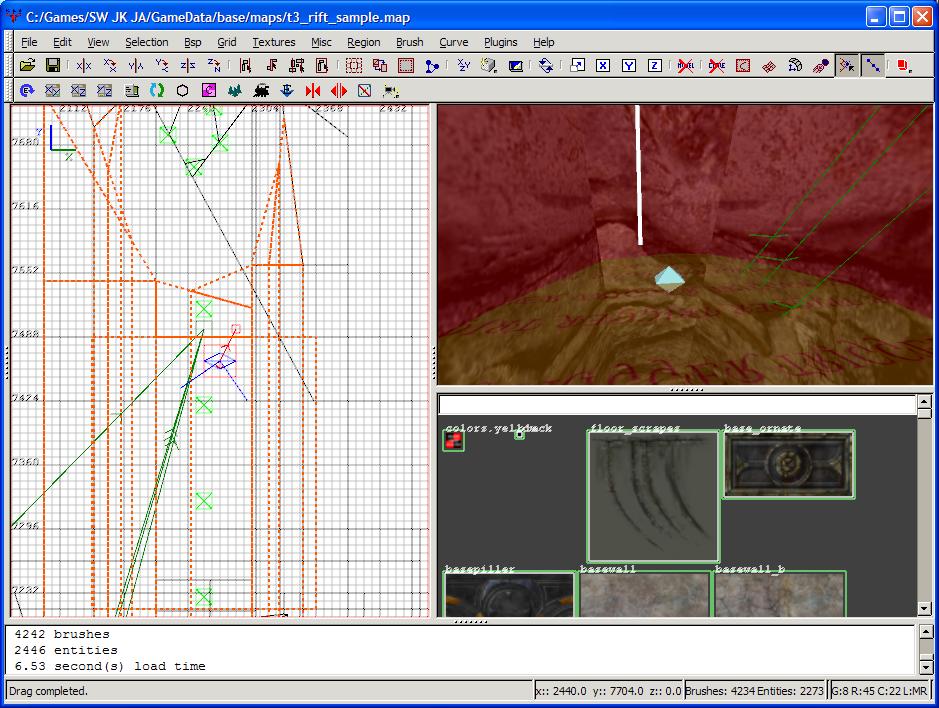Screen dimensions: 939x708
Task: Click the YZ plugin toolbar icon
Action: (x=105, y=90)
